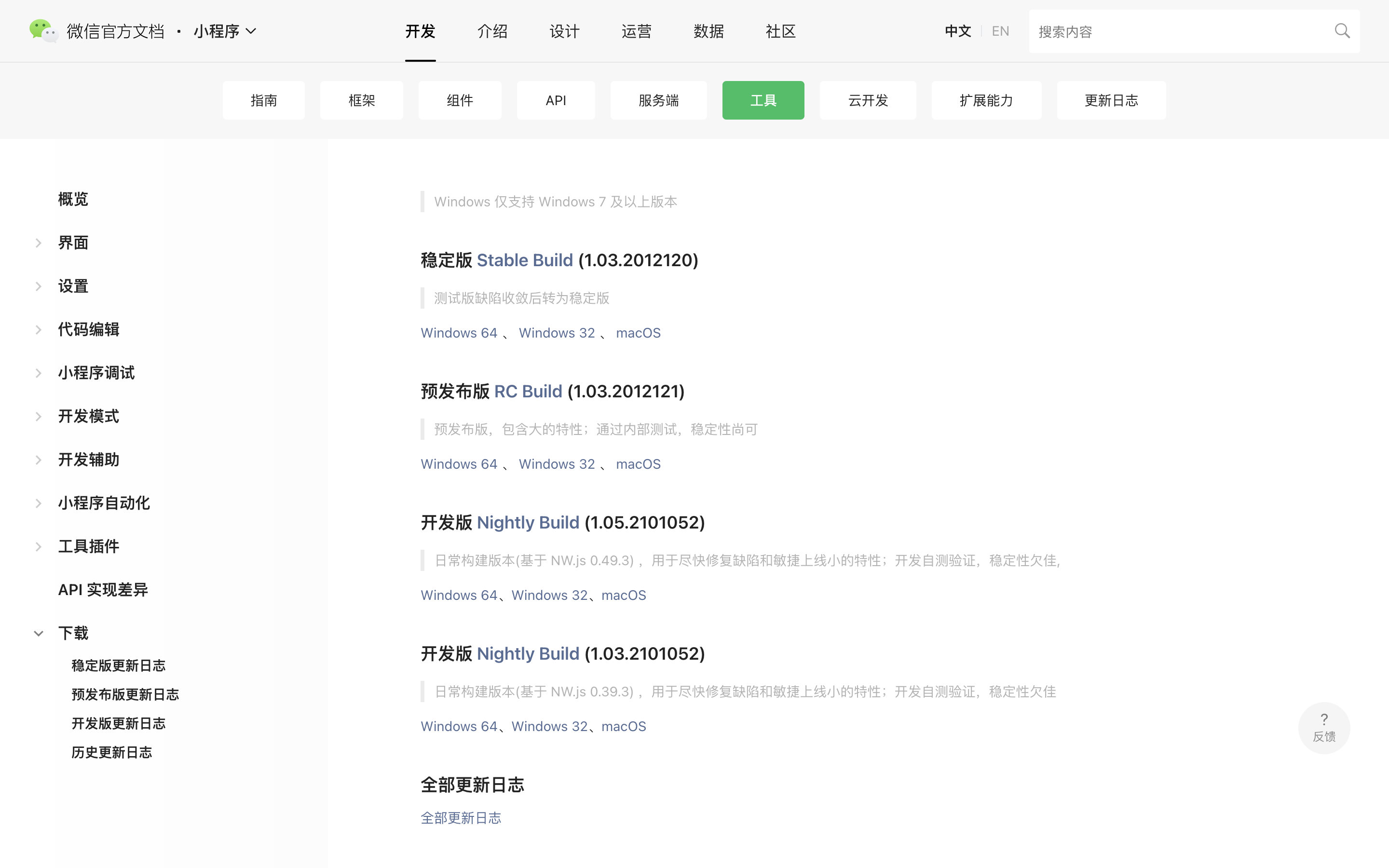Download Nightly 1.03.2101052 Windows 64
Viewport: 1389px width, 868px height.
[459, 726]
